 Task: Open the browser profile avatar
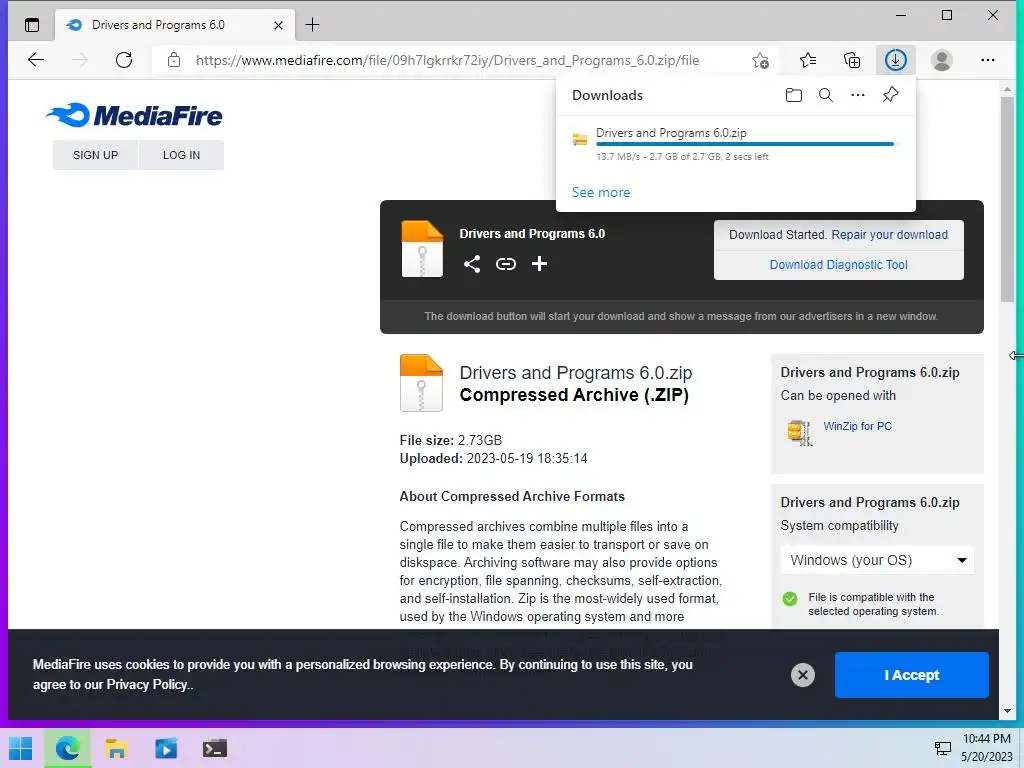coord(941,60)
